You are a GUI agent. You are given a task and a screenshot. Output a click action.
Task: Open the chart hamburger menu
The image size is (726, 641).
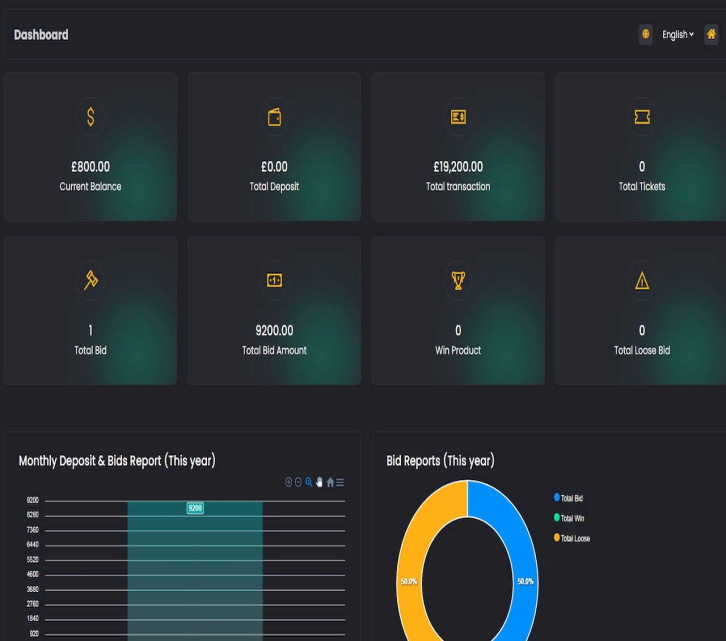tap(340, 483)
